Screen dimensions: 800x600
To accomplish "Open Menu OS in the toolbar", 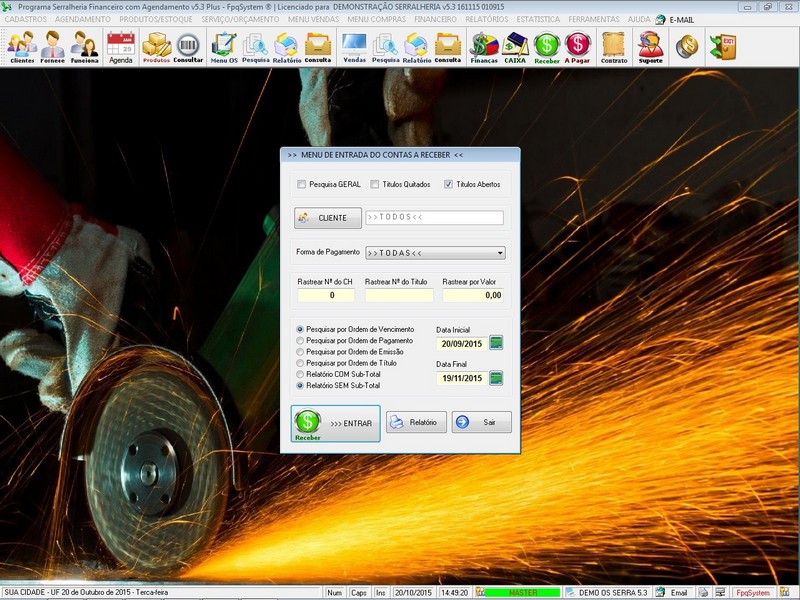I will coord(224,46).
